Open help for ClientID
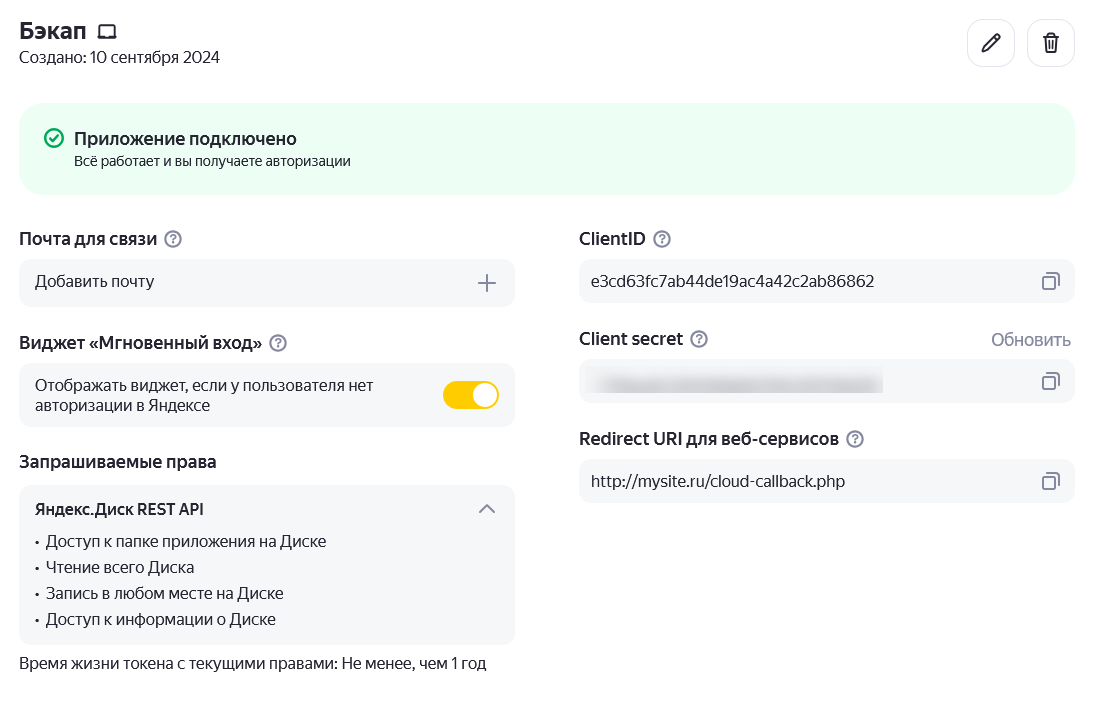The height and width of the screenshot is (722, 1094). [661, 239]
